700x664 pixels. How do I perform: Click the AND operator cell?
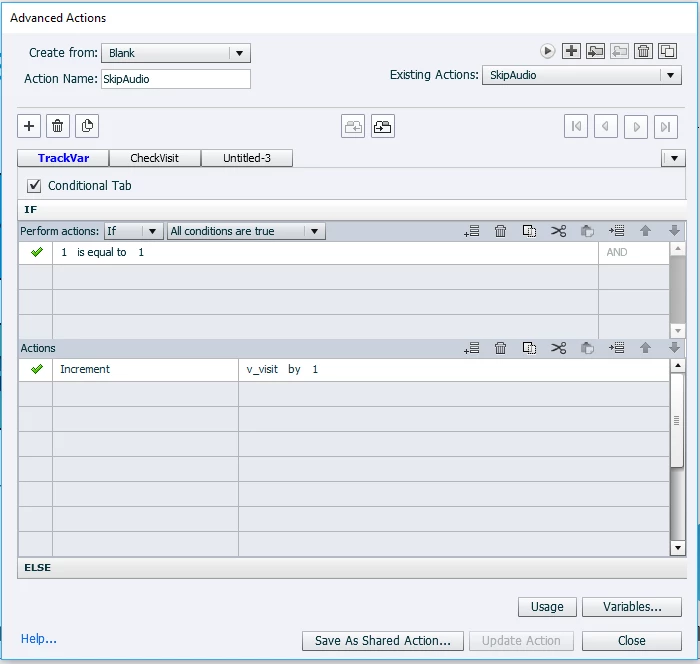click(x=634, y=253)
